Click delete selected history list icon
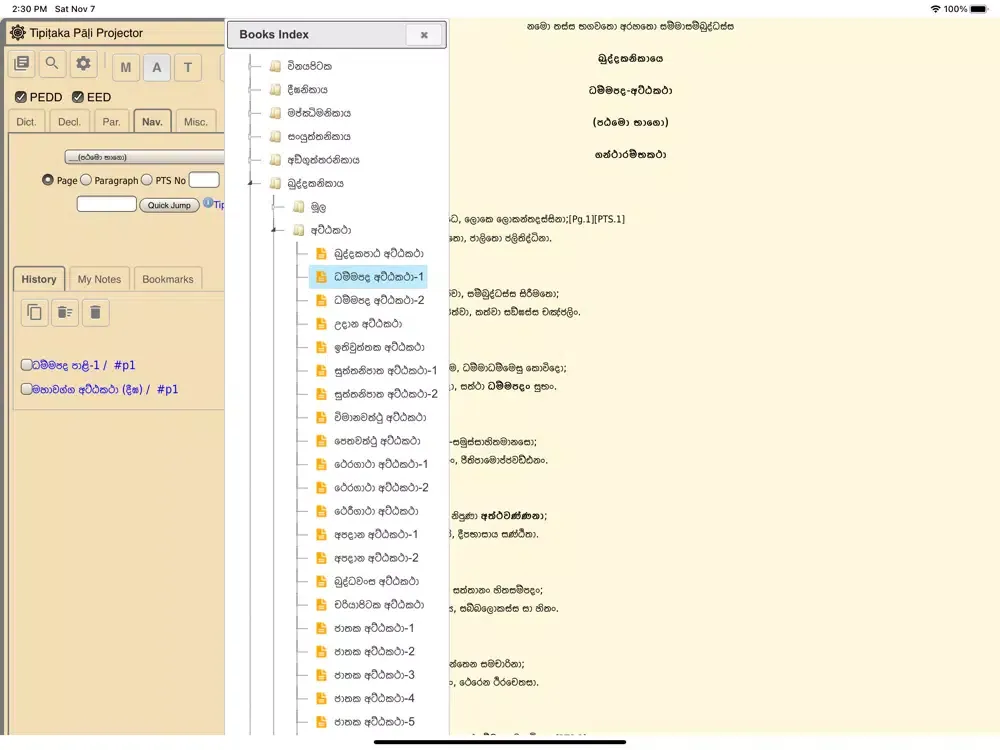The width and height of the screenshot is (1000, 750). [65, 312]
